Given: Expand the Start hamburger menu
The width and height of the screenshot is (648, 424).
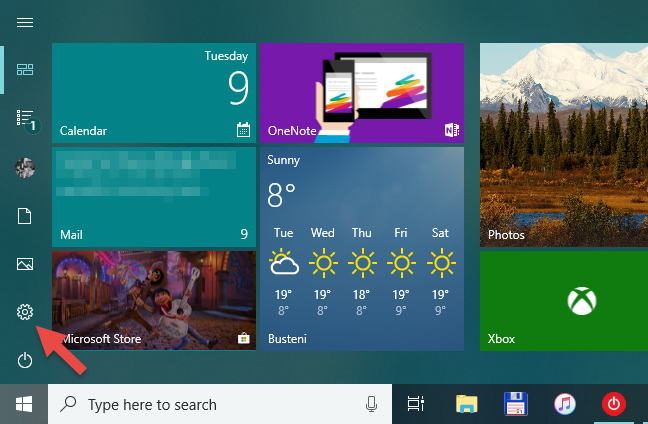Looking at the screenshot, I should pos(25,22).
